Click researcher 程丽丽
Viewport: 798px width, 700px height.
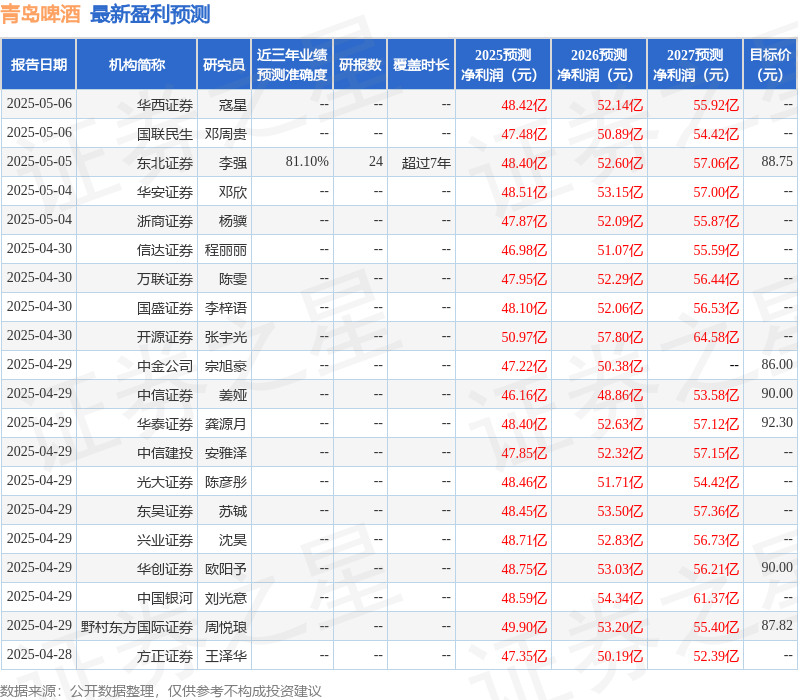226,250
